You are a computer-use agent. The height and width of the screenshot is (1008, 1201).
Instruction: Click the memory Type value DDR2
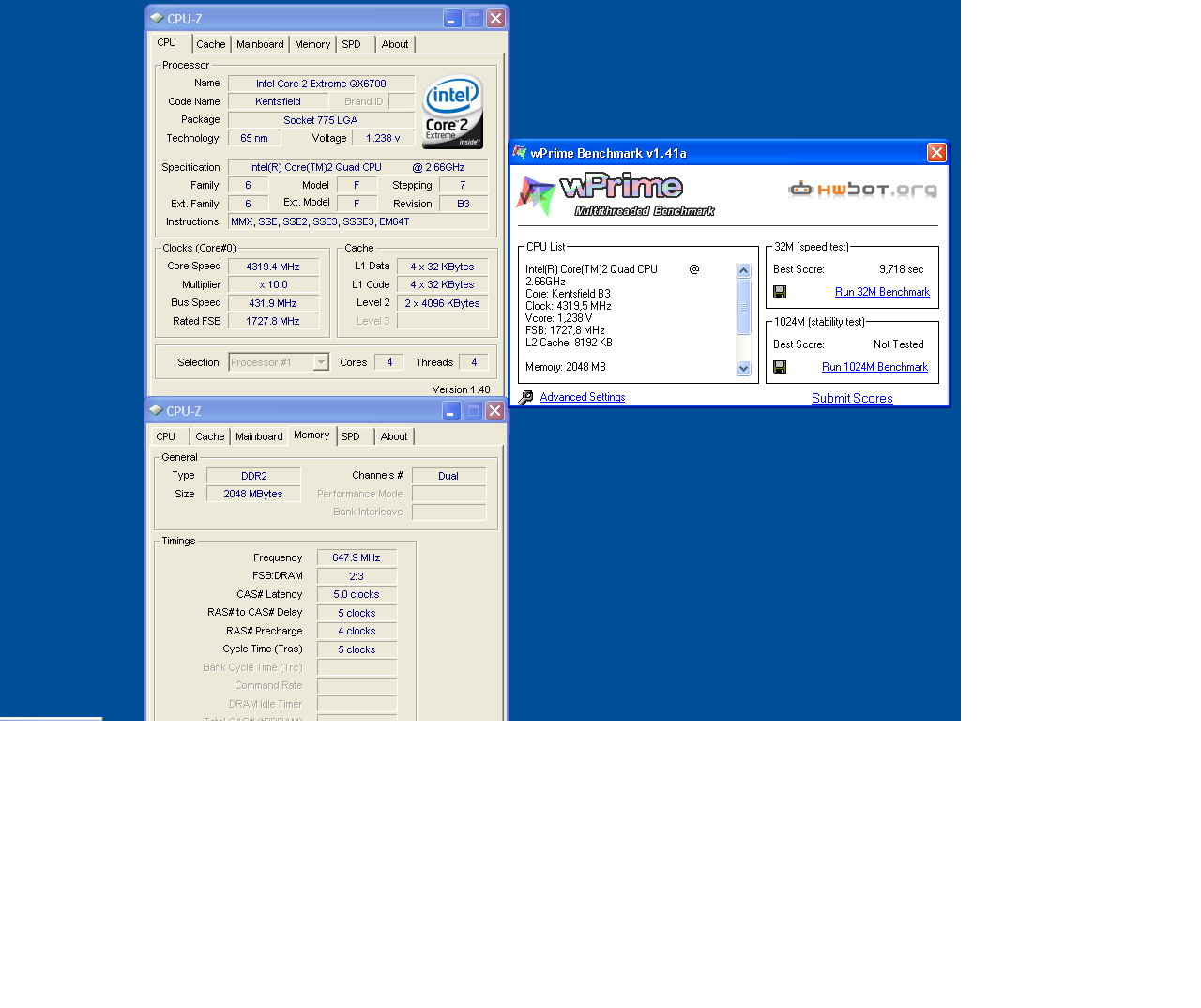click(x=253, y=476)
